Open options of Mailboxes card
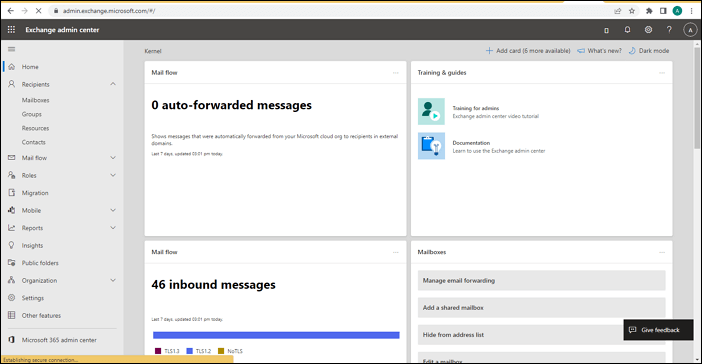The image size is (702, 364). click(662, 252)
